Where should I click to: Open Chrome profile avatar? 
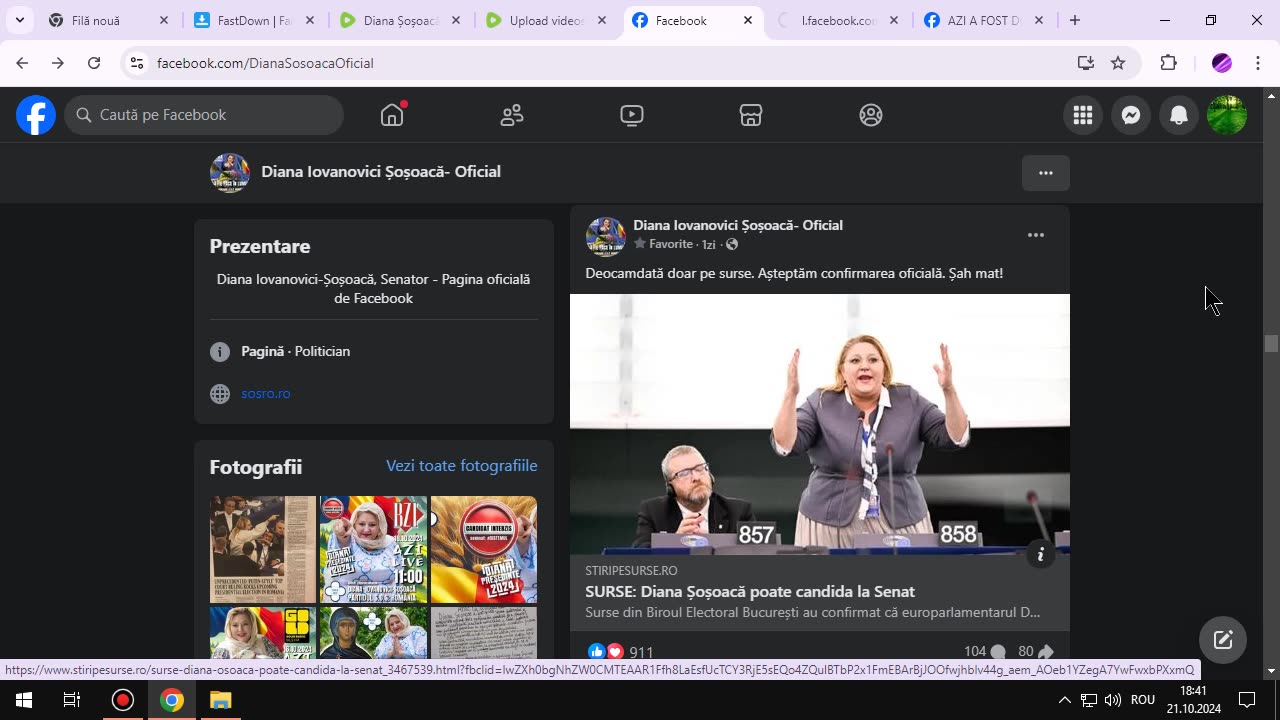pyautogui.click(x=1221, y=63)
